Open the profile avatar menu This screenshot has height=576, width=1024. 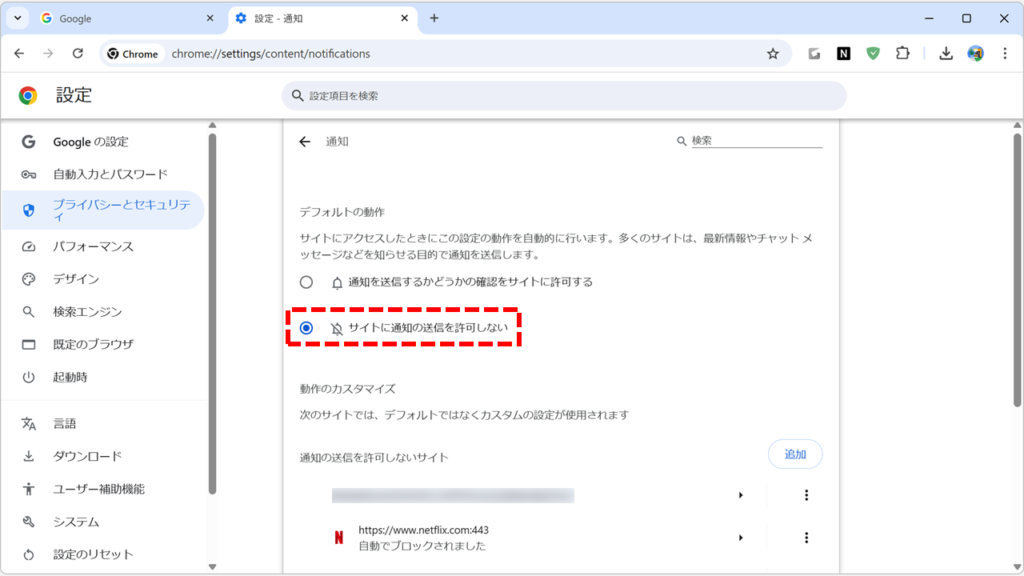(976, 54)
